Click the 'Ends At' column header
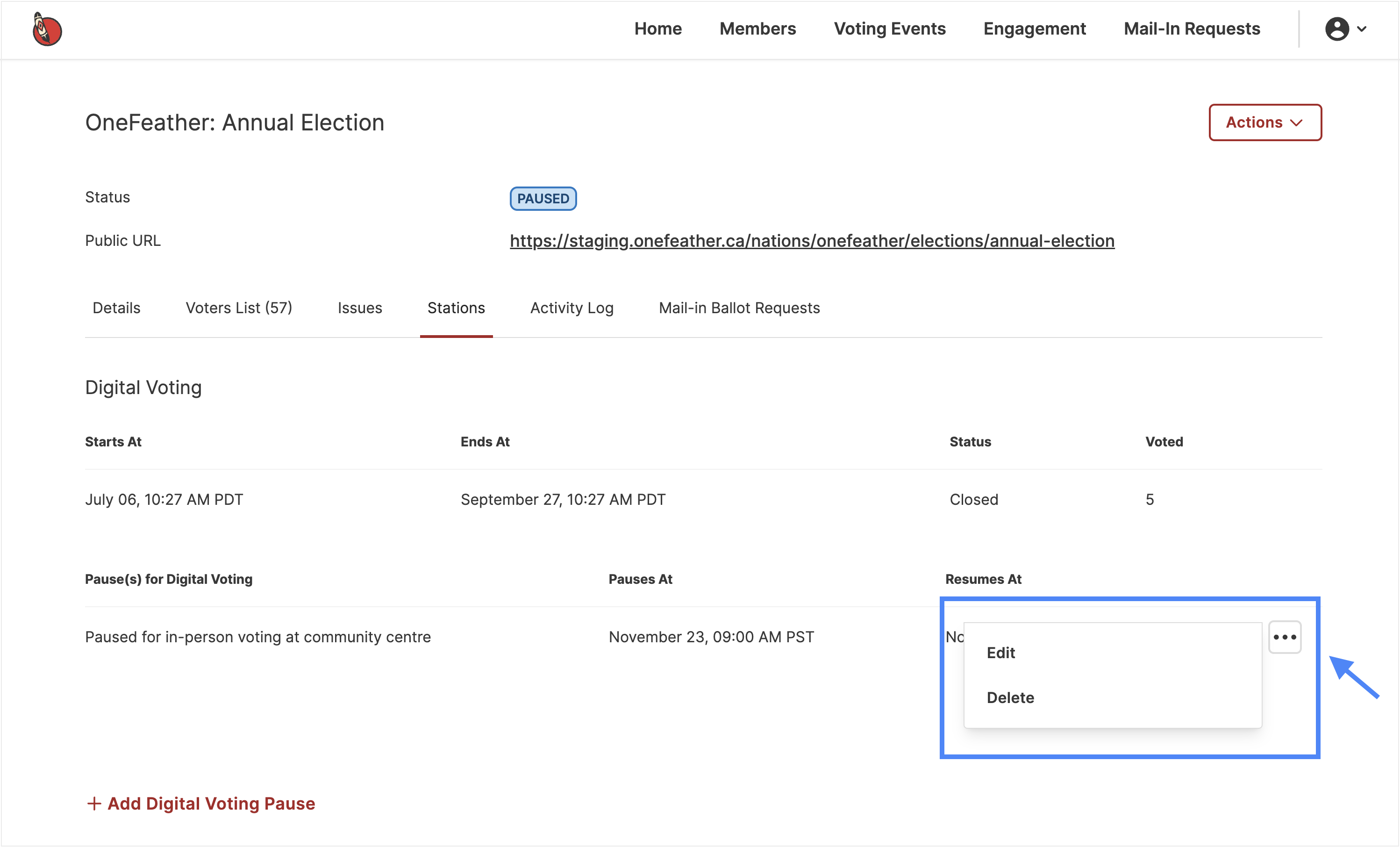 point(485,442)
